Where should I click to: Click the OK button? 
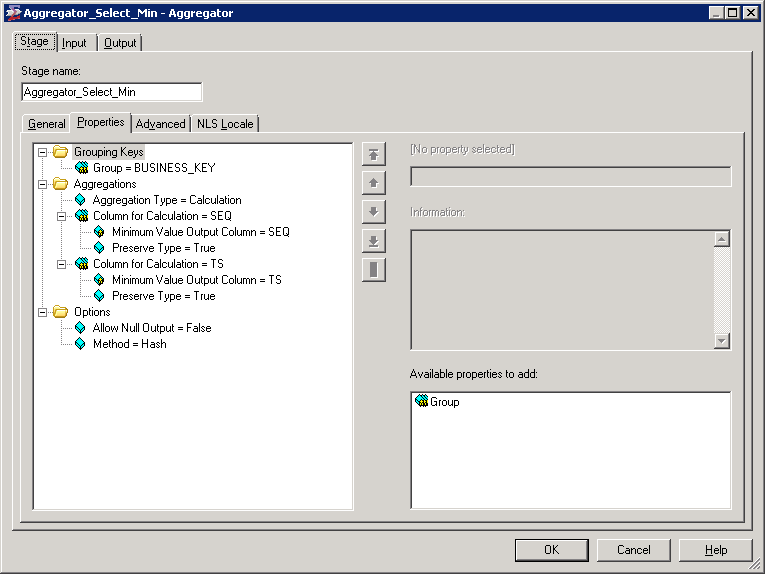(x=551, y=550)
